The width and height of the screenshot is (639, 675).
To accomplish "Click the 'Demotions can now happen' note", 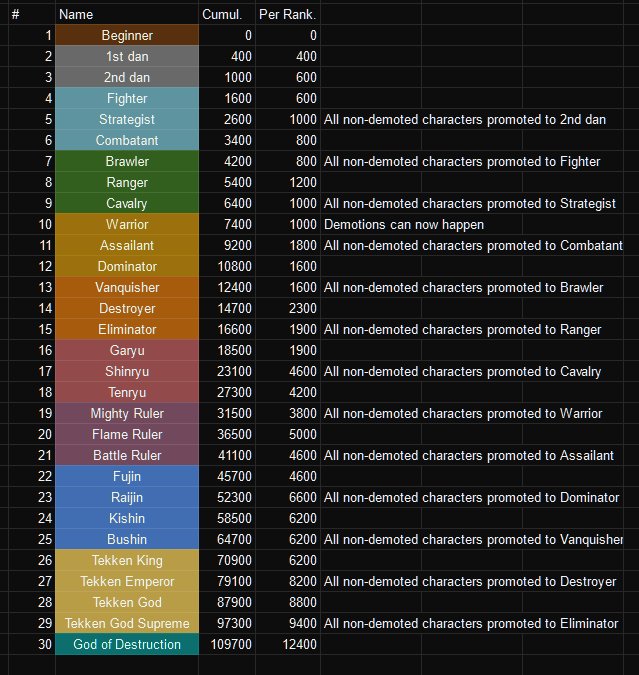I will pyautogui.click(x=404, y=225).
